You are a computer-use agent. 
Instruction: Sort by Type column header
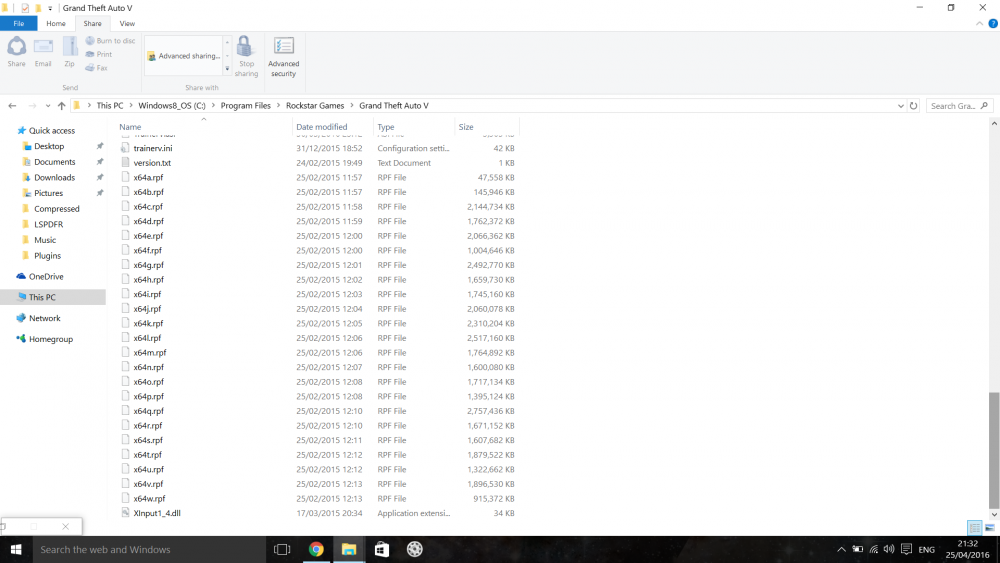(413, 127)
